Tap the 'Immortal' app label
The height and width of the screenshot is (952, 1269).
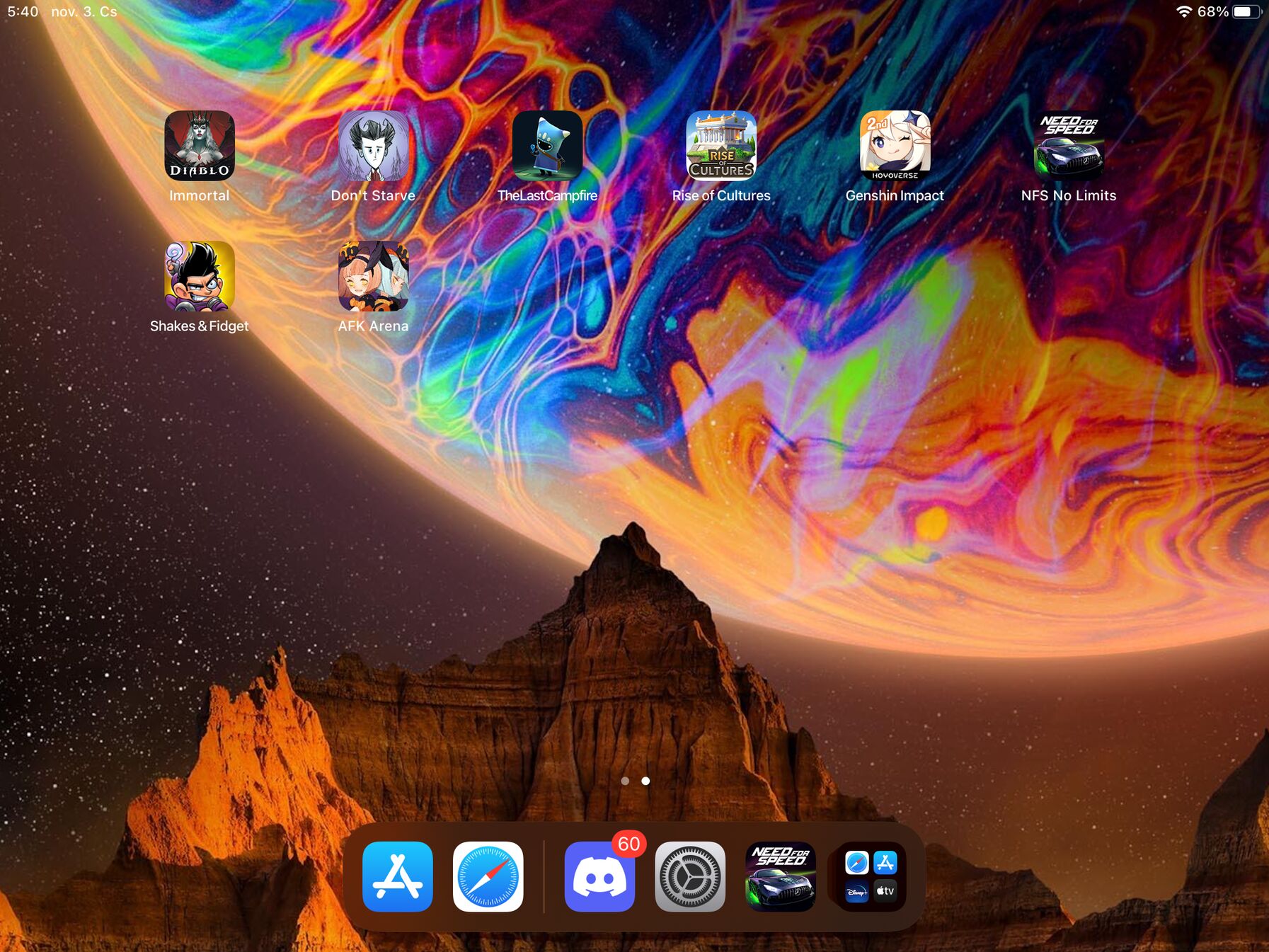click(x=200, y=195)
